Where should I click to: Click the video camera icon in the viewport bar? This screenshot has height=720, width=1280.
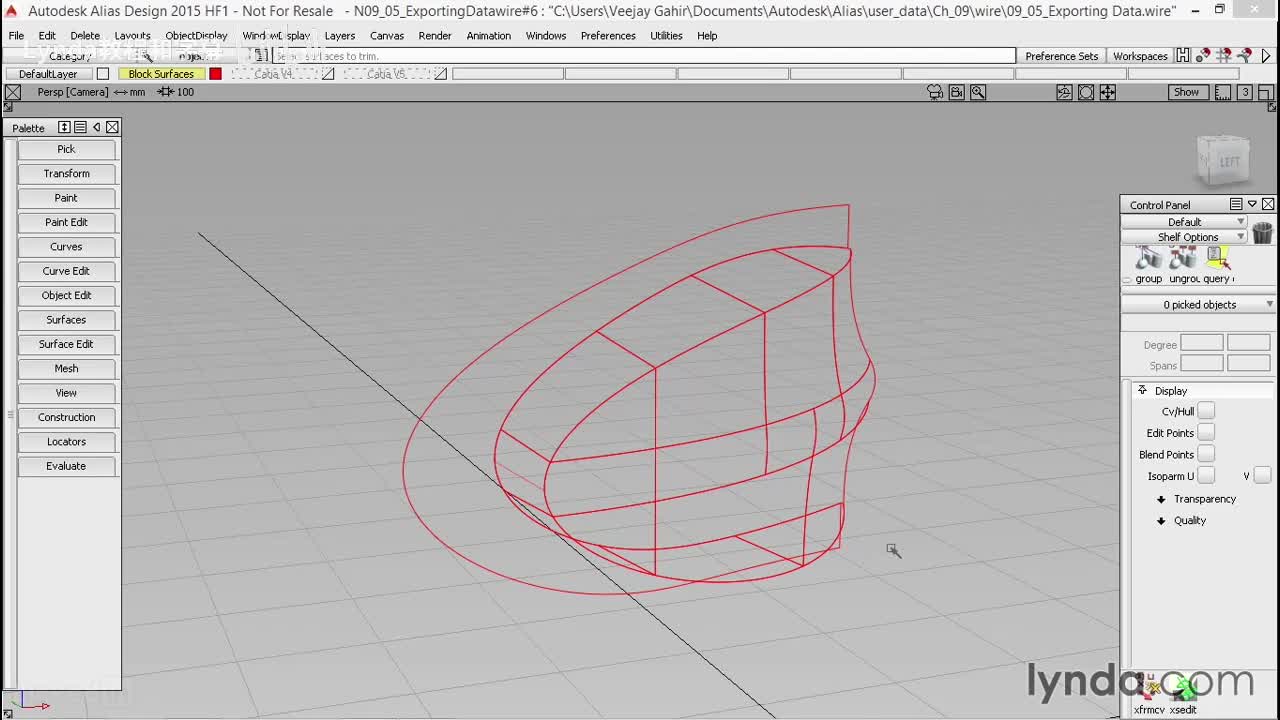point(957,92)
